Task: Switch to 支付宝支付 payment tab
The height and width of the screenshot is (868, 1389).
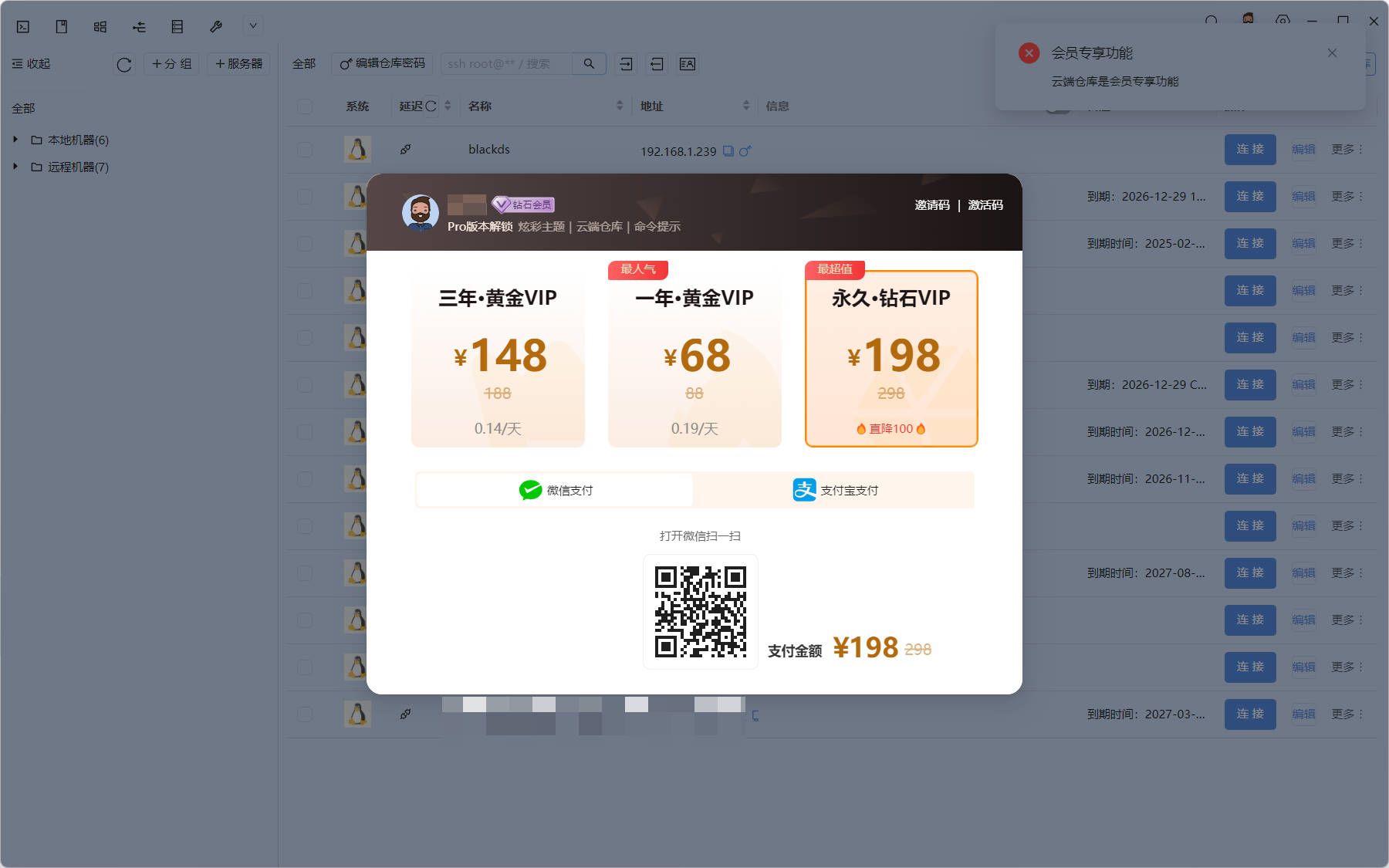Action: click(835, 490)
